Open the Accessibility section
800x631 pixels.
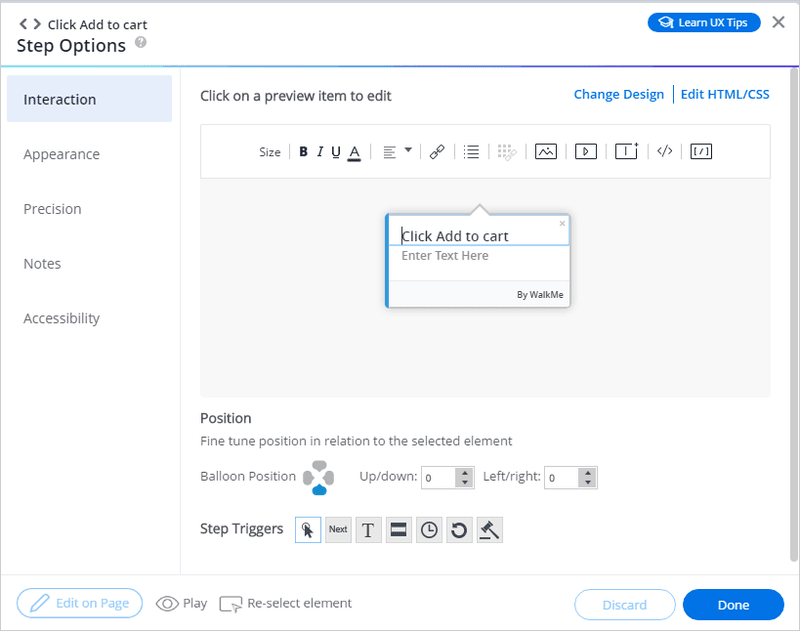(61, 317)
